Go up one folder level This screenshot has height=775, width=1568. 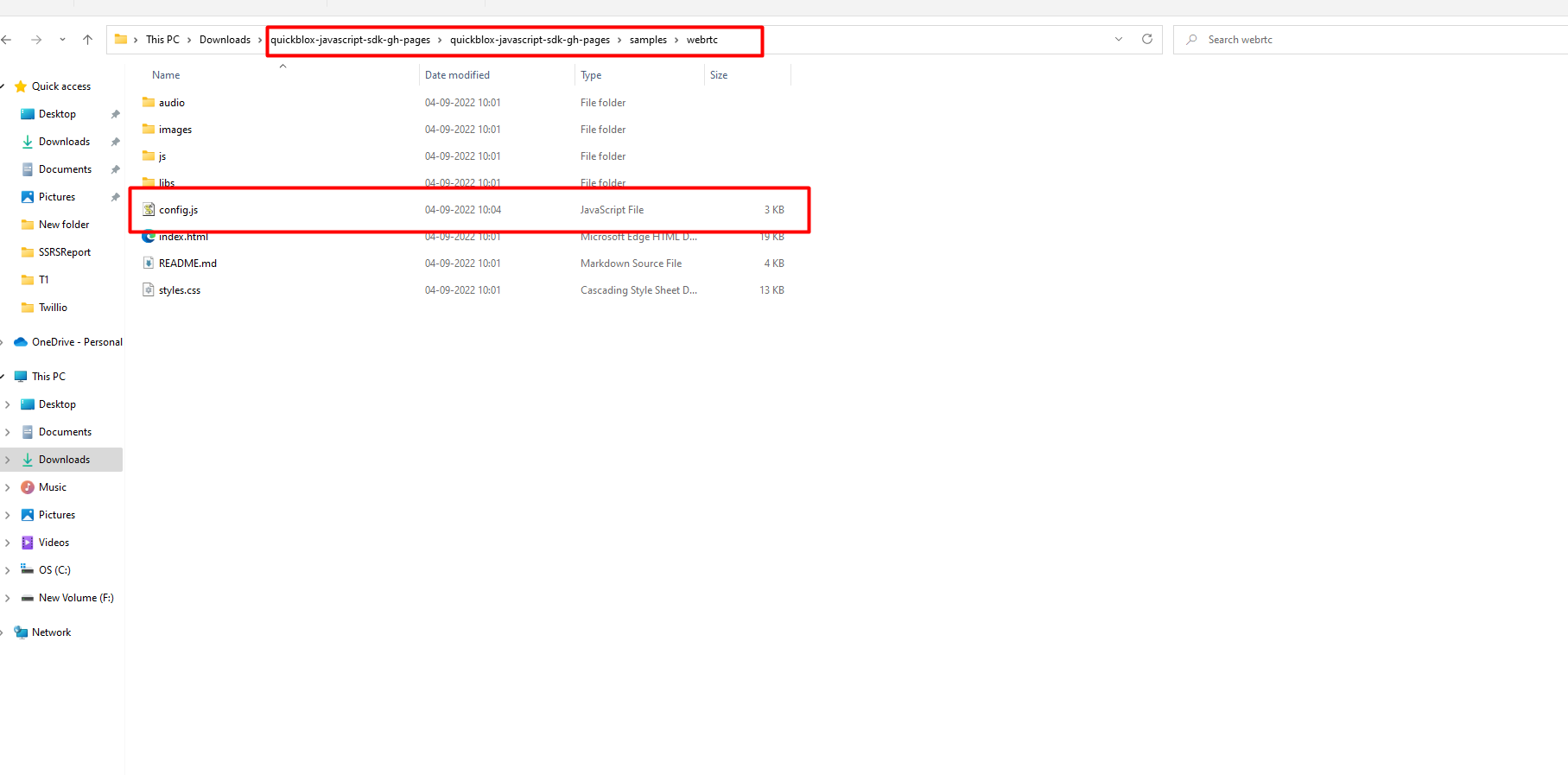coord(87,40)
